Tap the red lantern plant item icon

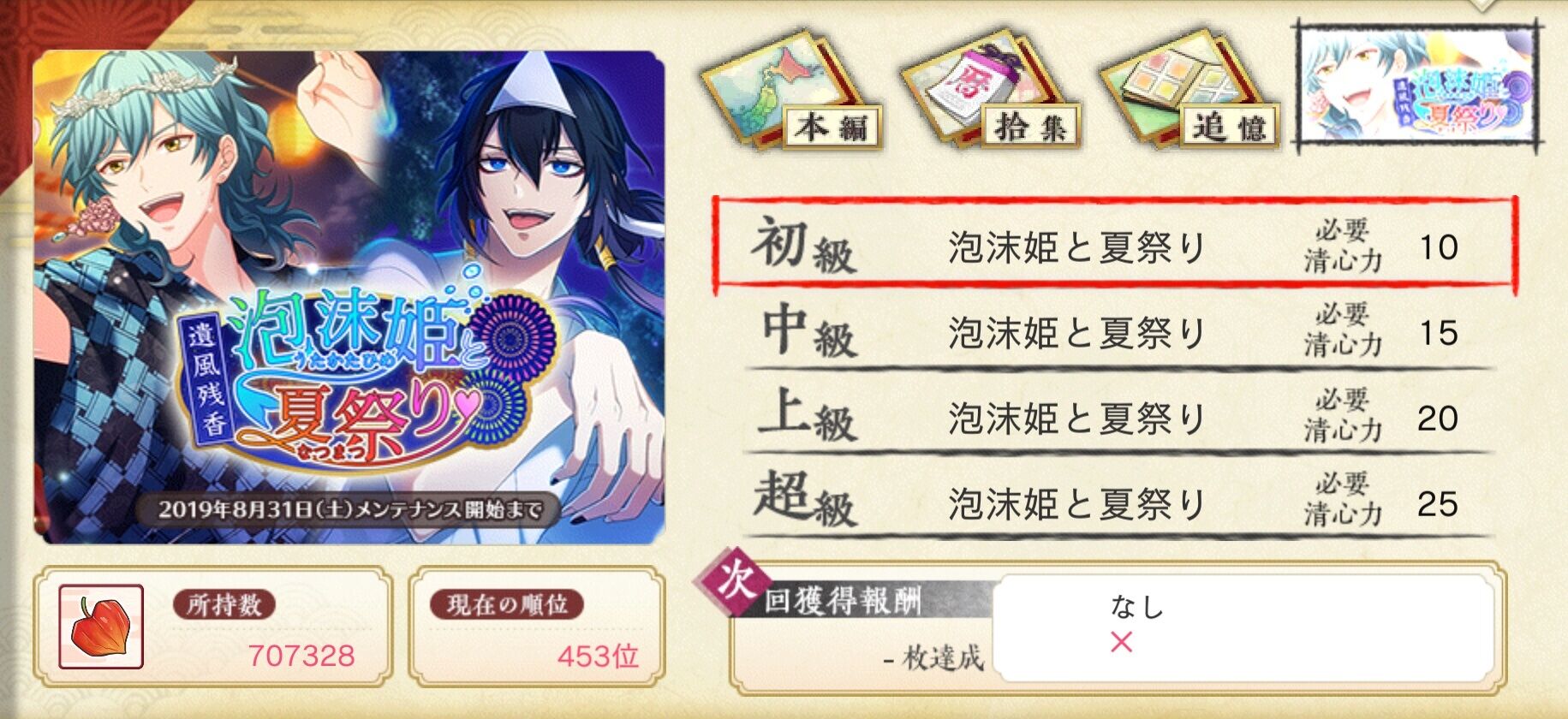coord(101,627)
